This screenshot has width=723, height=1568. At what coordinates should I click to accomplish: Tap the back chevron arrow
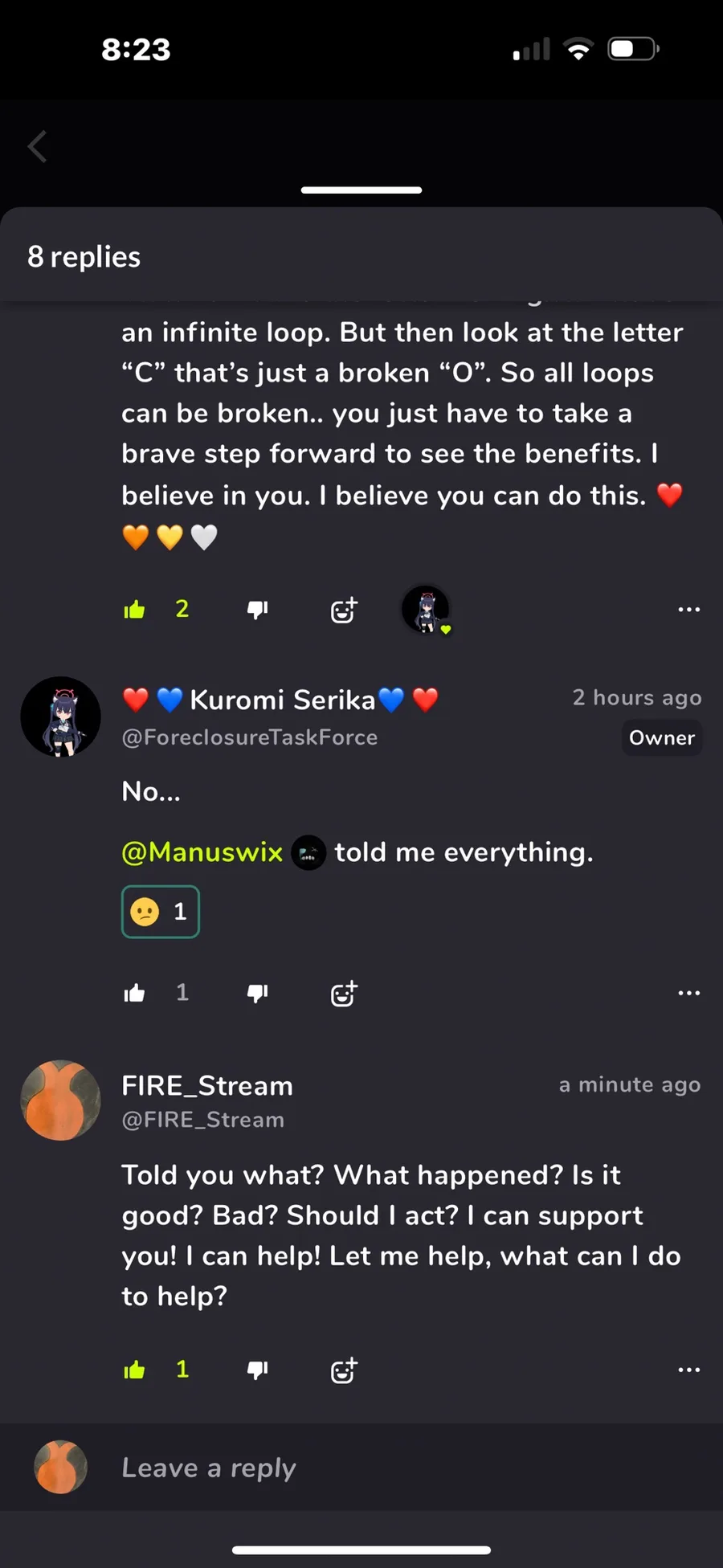coord(38,146)
